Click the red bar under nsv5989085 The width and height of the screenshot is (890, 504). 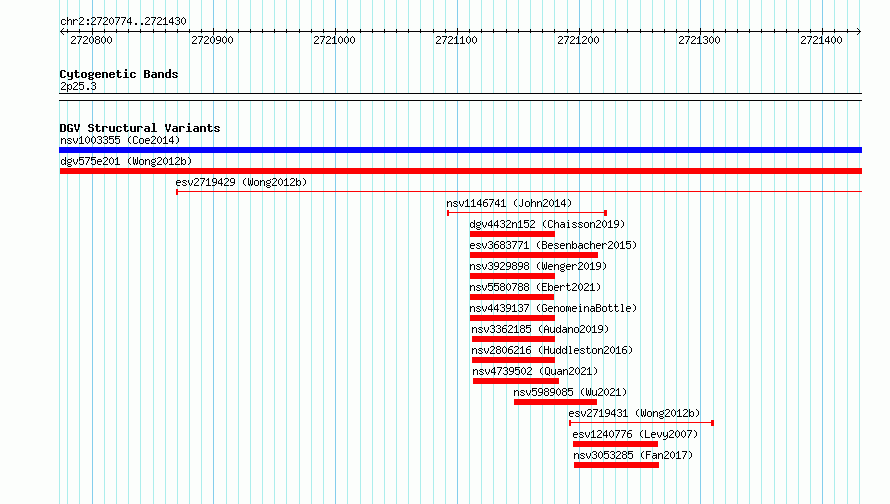pyautogui.click(x=555, y=402)
